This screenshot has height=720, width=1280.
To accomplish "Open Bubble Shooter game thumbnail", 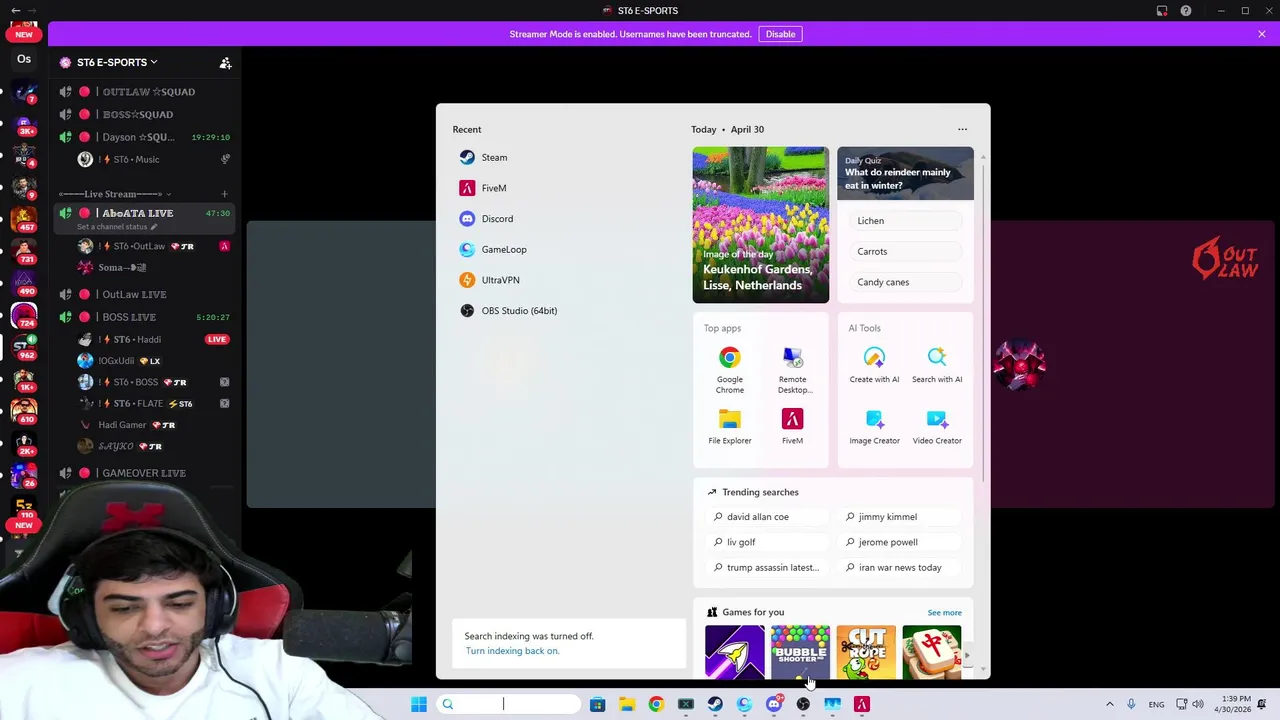I will point(800,652).
